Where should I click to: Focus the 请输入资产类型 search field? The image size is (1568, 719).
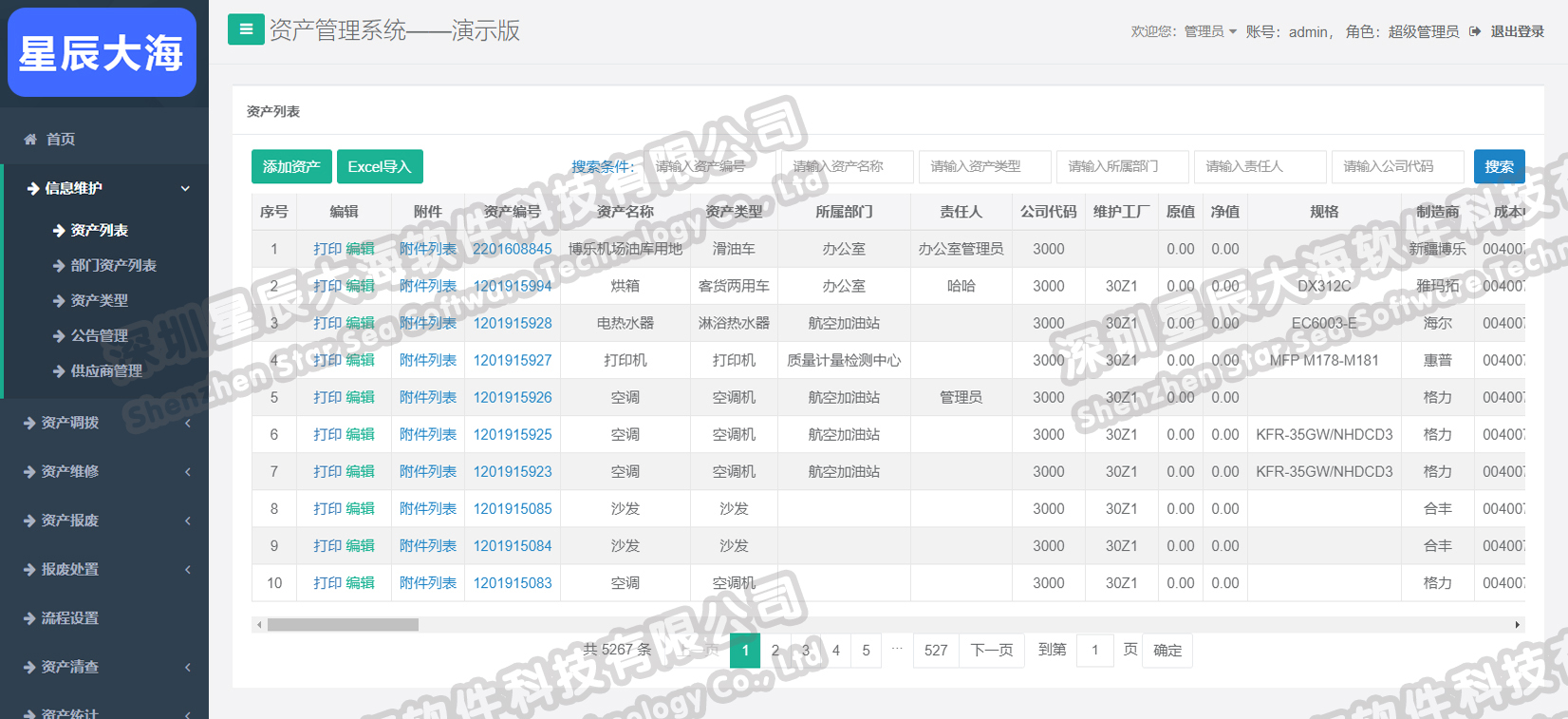pos(985,166)
